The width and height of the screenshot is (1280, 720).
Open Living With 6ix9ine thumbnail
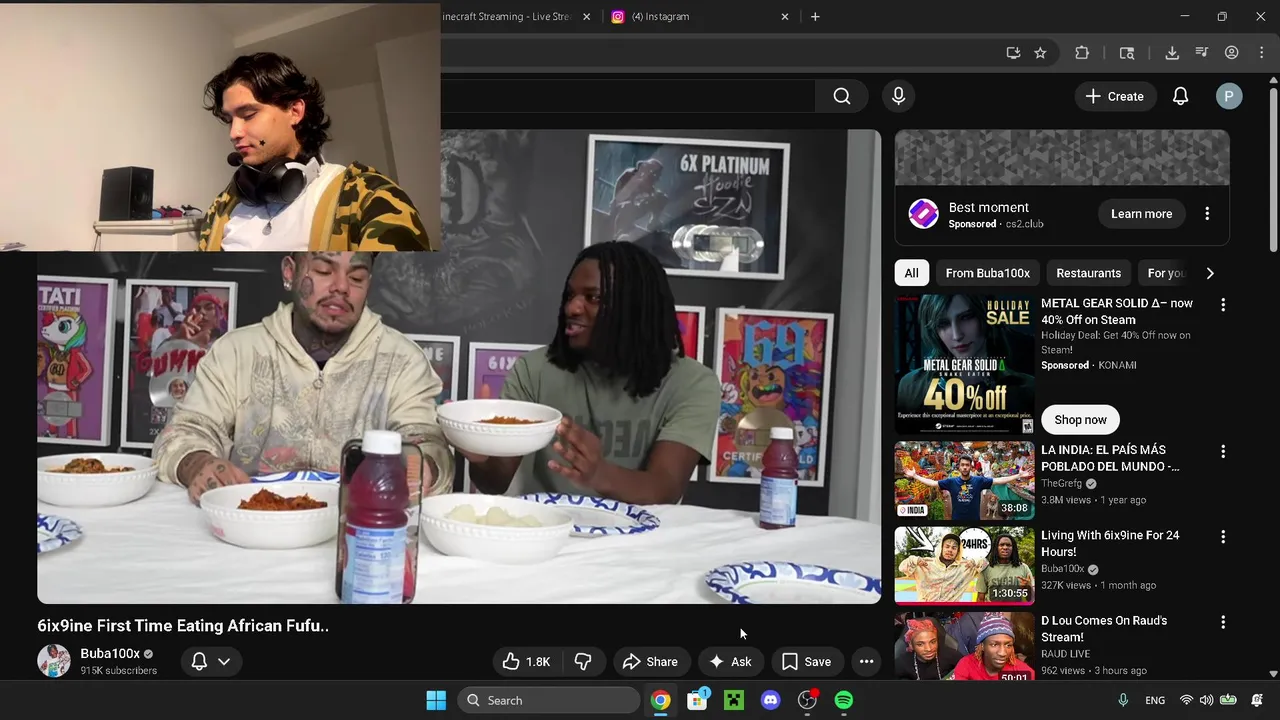point(964,565)
